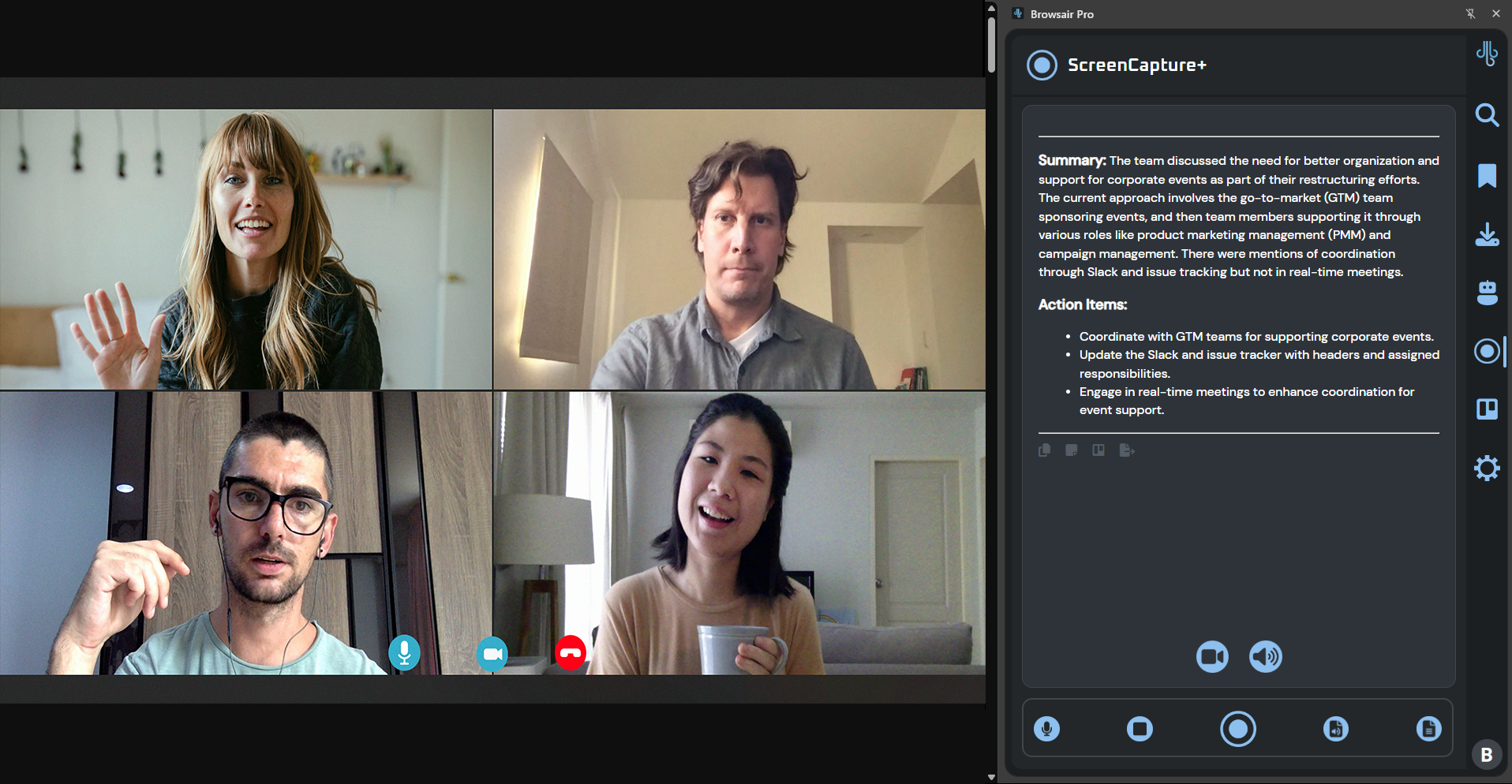Click the Browsair logo at sidebar top
This screenshot has width=1512, height=784.
pos(1487,54)
